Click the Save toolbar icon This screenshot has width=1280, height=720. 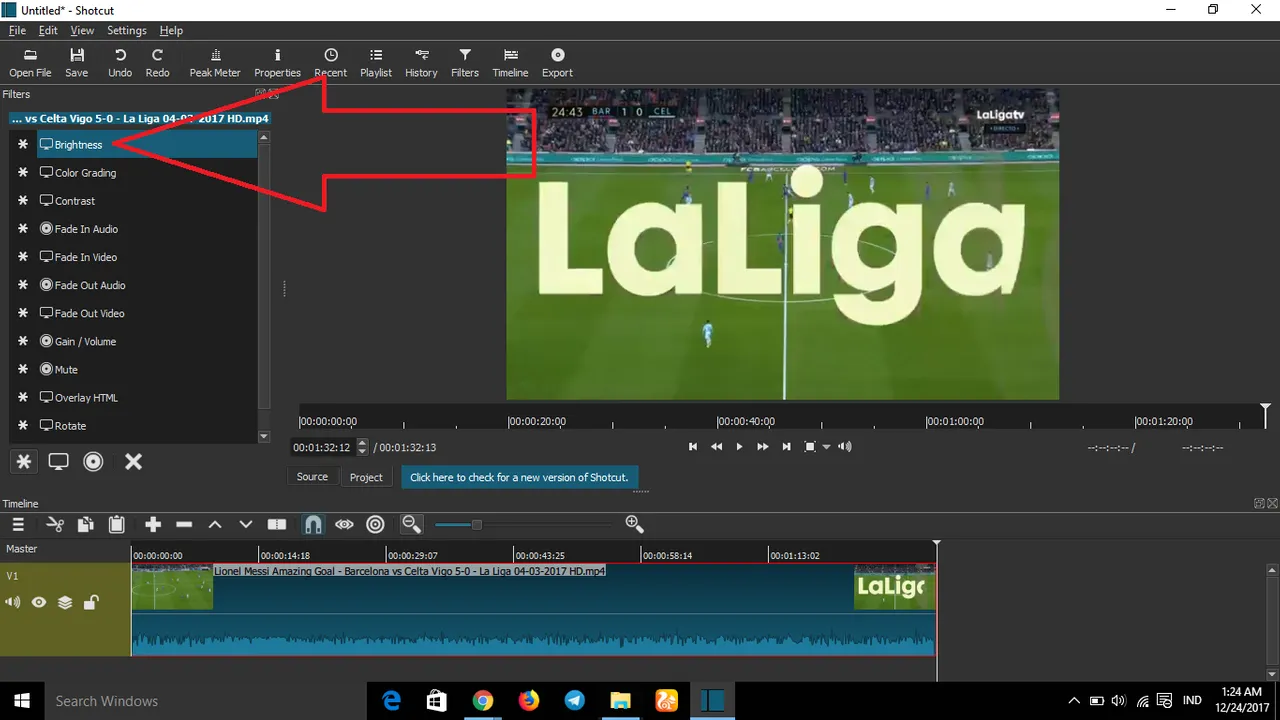pyautogui.click(x=77, y=63)
